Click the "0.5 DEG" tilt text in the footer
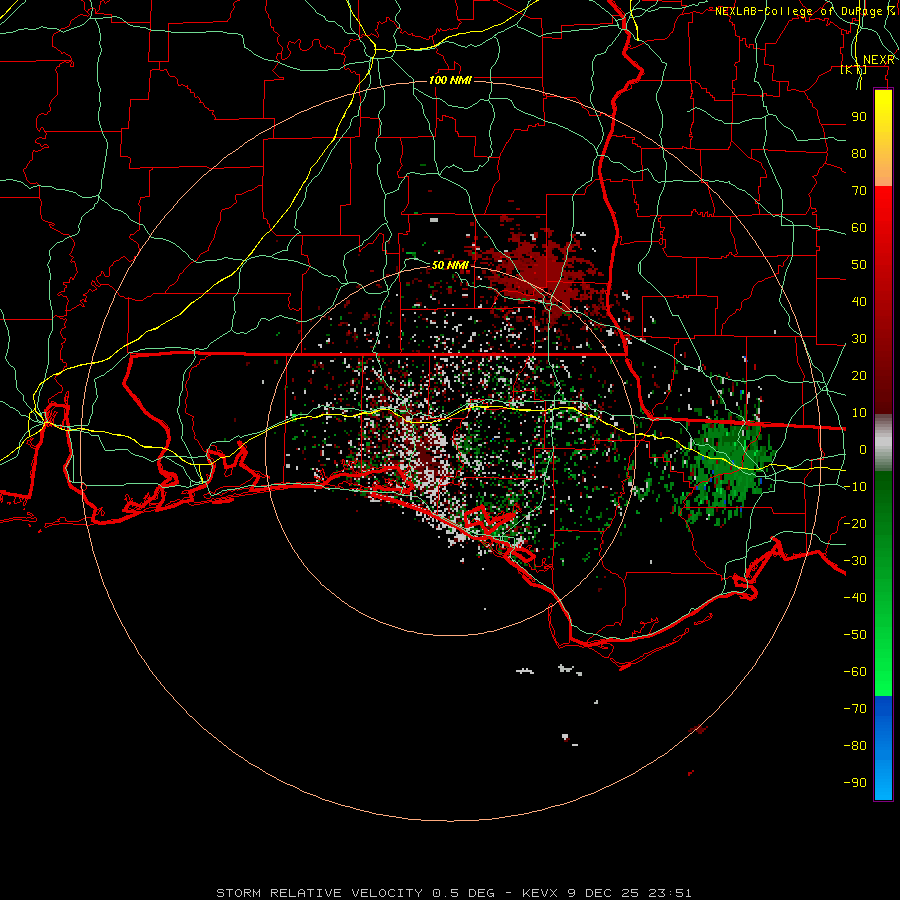900x900 pixels. click(463, 893)
